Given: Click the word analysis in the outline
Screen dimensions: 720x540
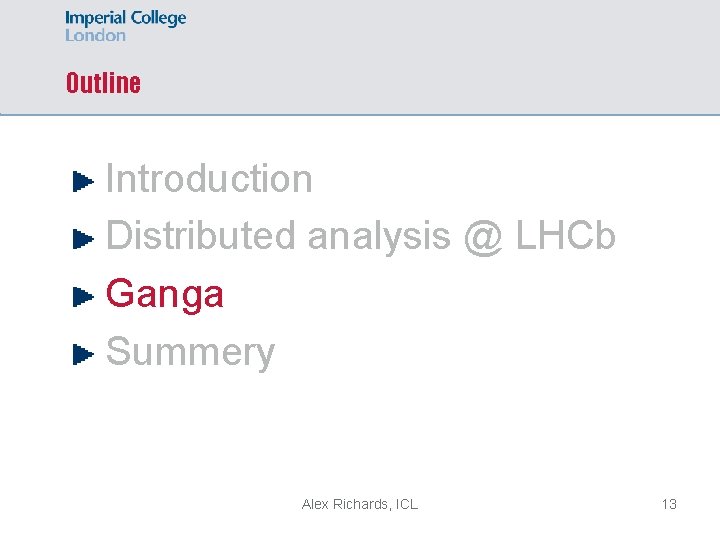Looking at the screenshot, I should pos(379,237).
